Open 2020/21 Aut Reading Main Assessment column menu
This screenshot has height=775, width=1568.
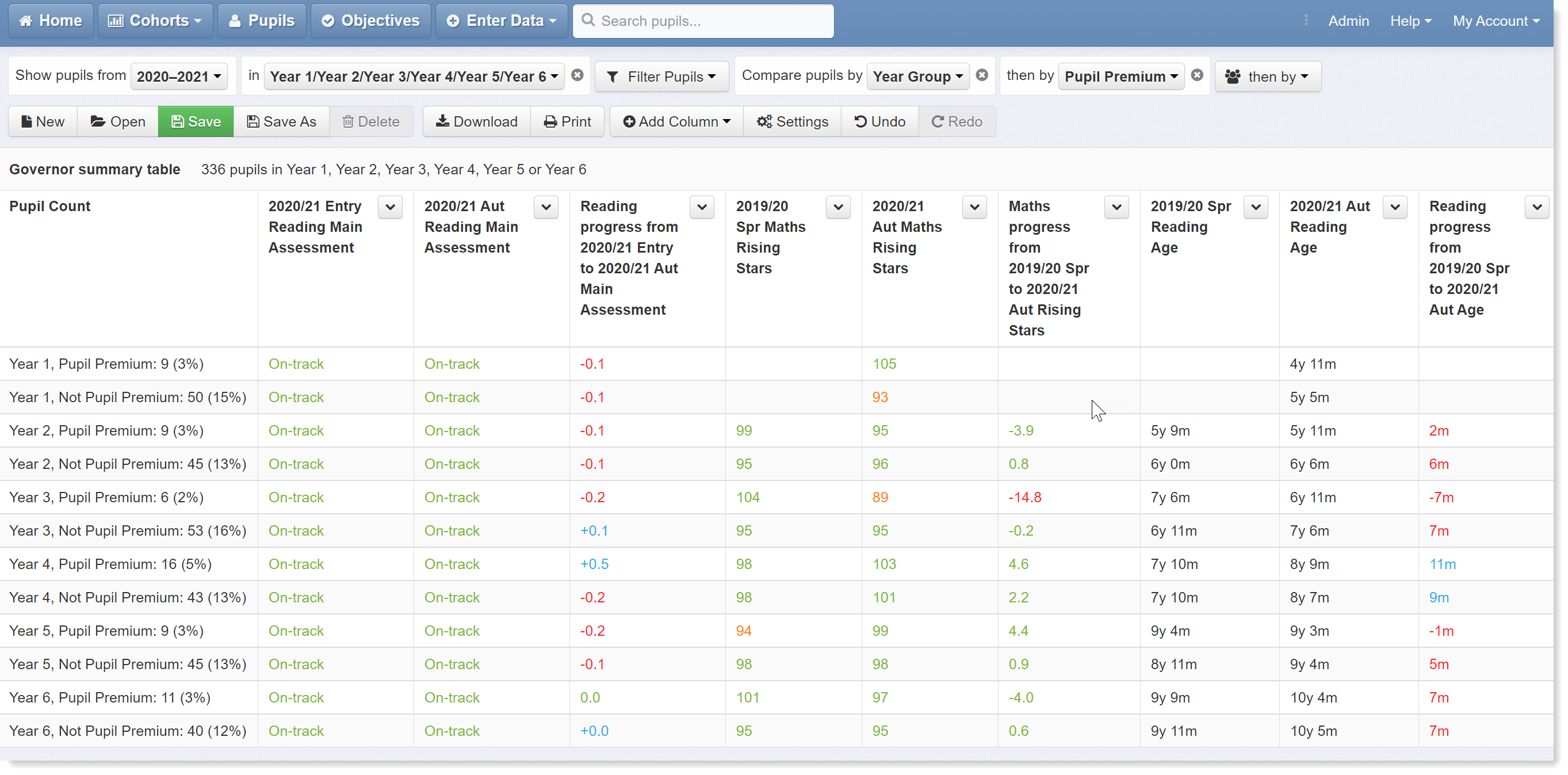pyautogui.click(x=546, y=207)
